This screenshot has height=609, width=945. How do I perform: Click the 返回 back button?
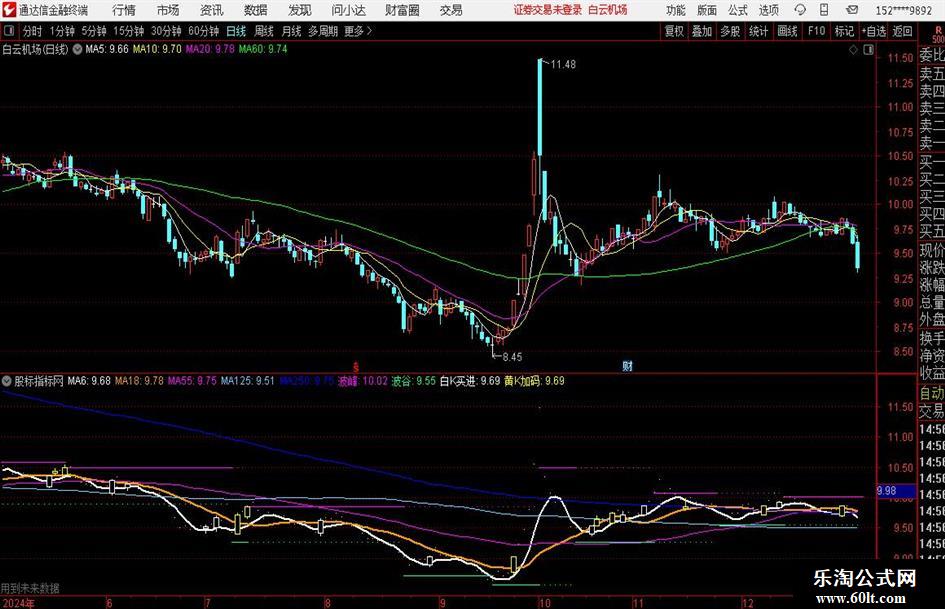point(902,31)
